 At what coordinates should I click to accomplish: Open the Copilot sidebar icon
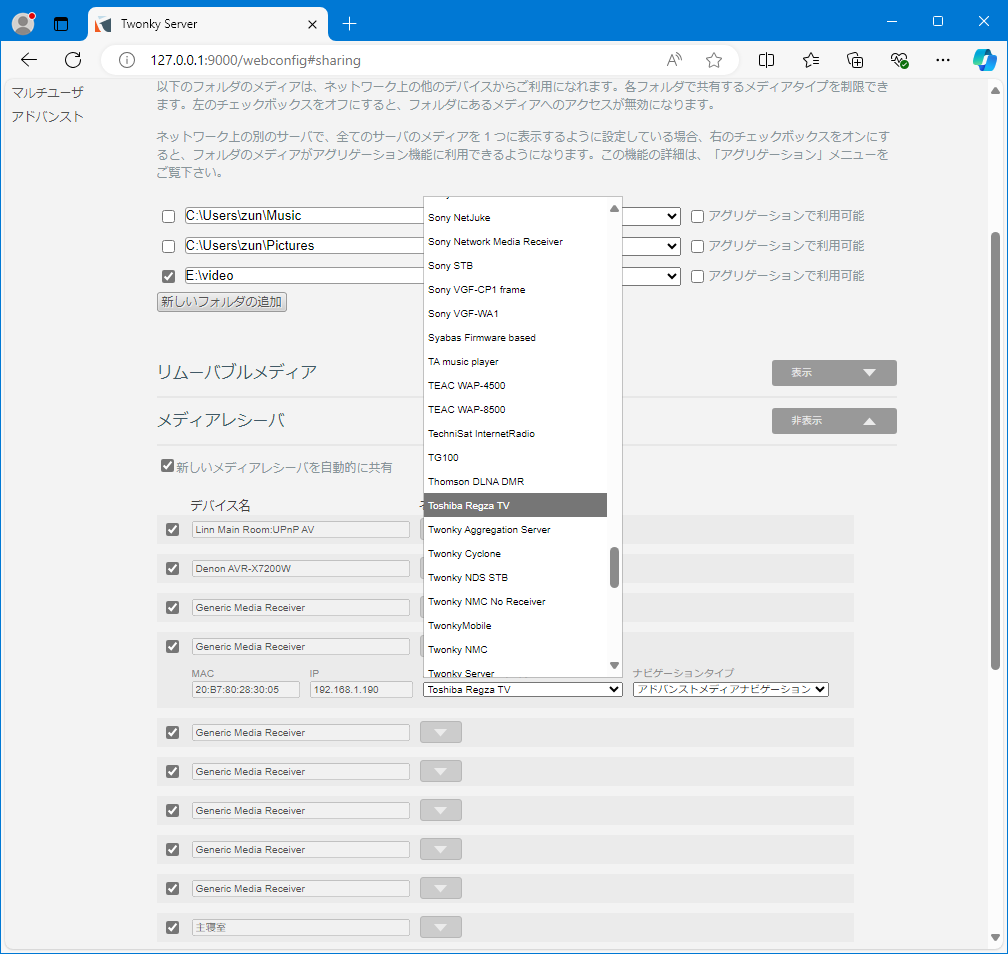(x=984, y=60)
